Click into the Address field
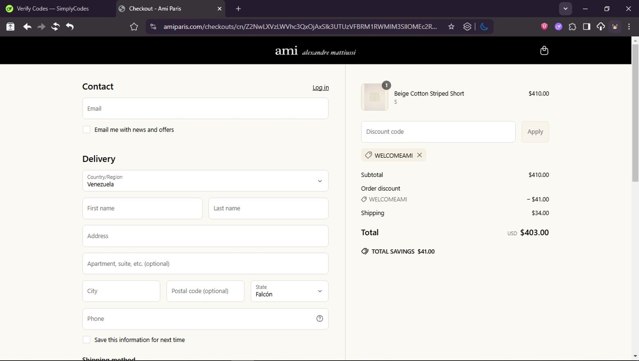The height and width of the screenshot is (361, 639). [205, 236]
